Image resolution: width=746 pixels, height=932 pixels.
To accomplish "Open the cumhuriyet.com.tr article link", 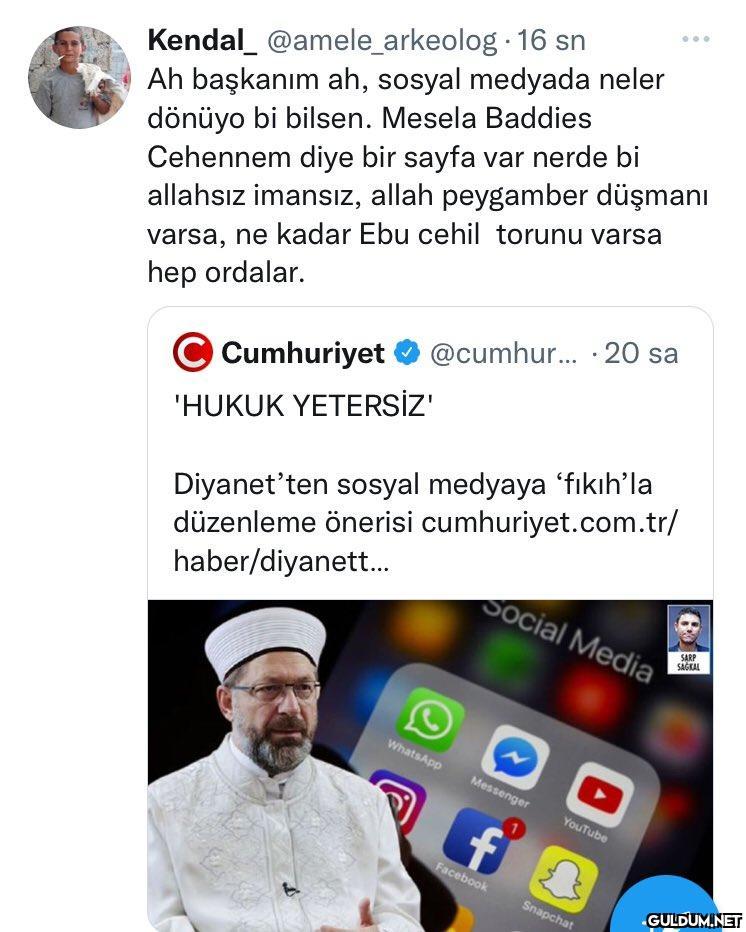I will [425, 541].
